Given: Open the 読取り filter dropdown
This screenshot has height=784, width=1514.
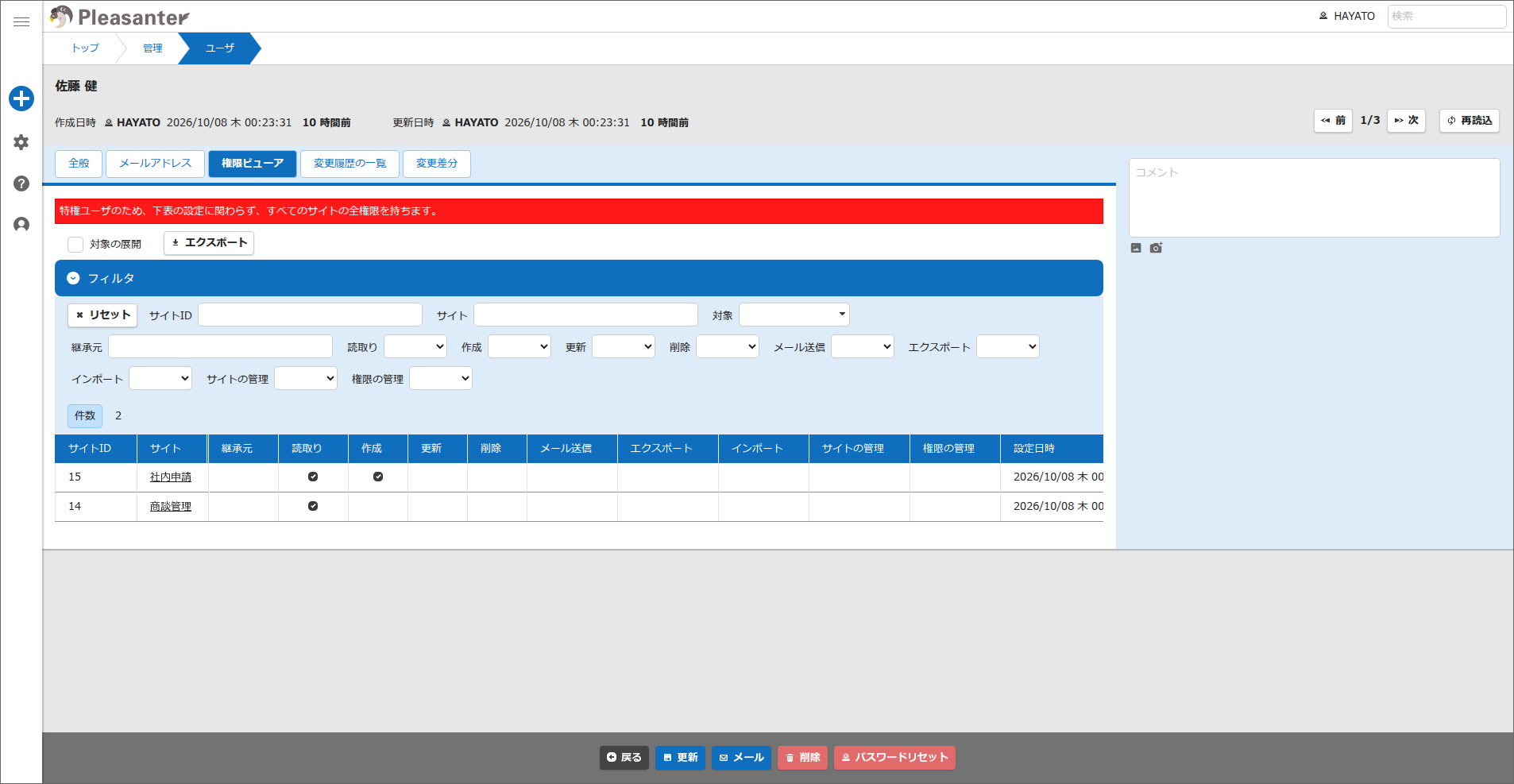Looking at the screenshot, I should click(x=415, y=346).
